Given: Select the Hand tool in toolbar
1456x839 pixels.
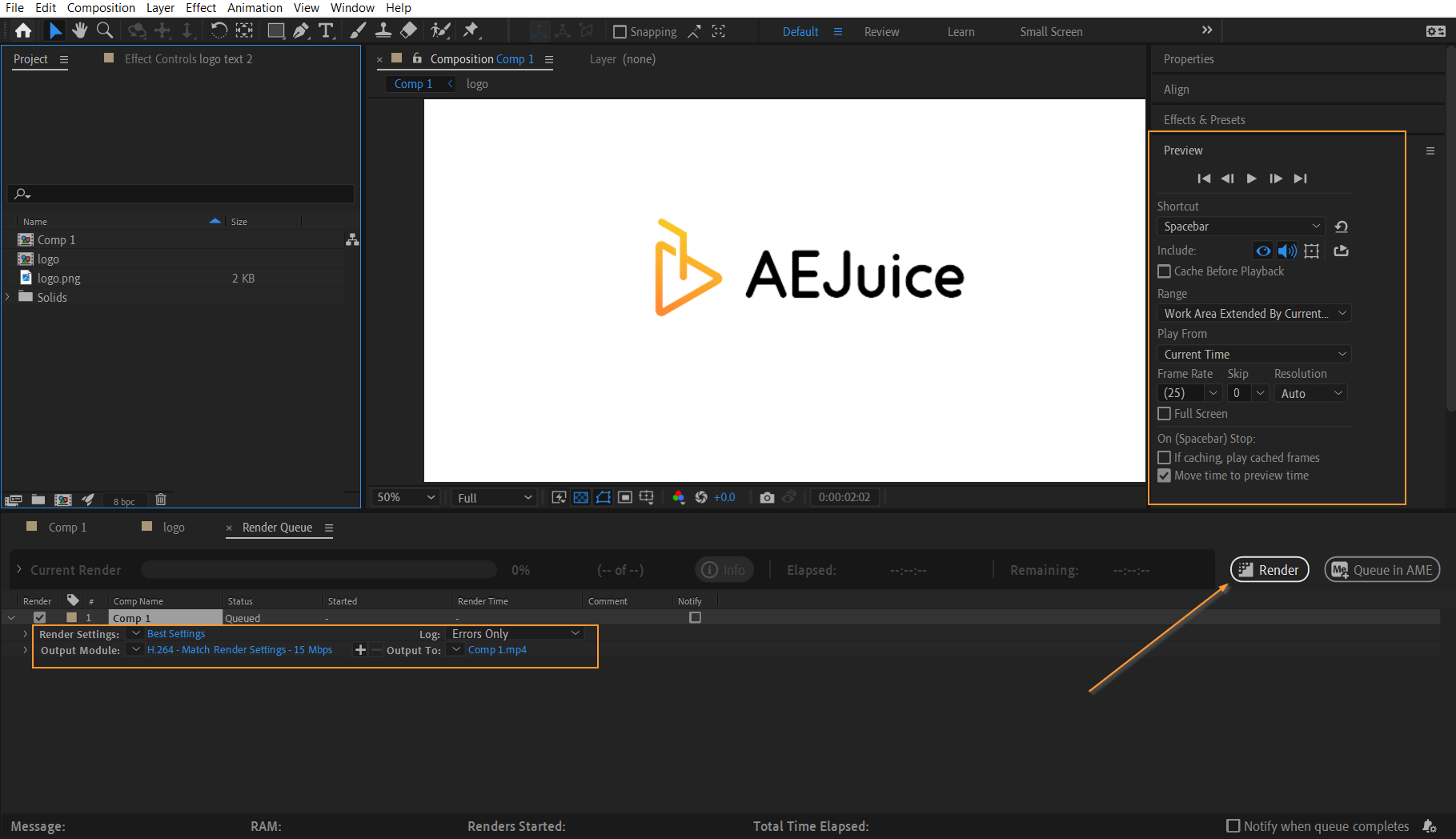Looking at the screenshot, I should pyautogui.click(x=79, y=30).
